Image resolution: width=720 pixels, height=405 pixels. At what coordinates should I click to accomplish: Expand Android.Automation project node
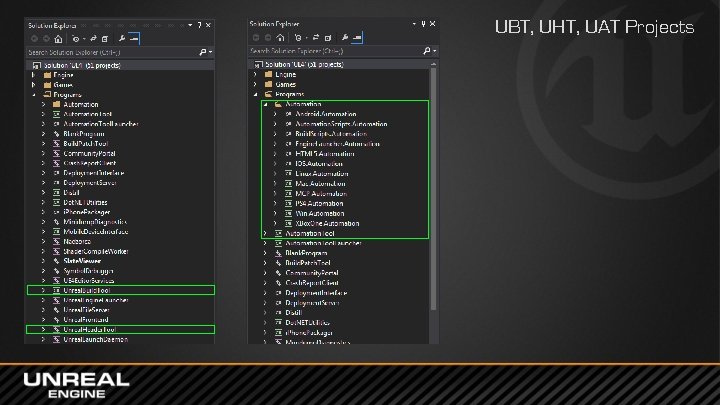click(x=276, y=114)
